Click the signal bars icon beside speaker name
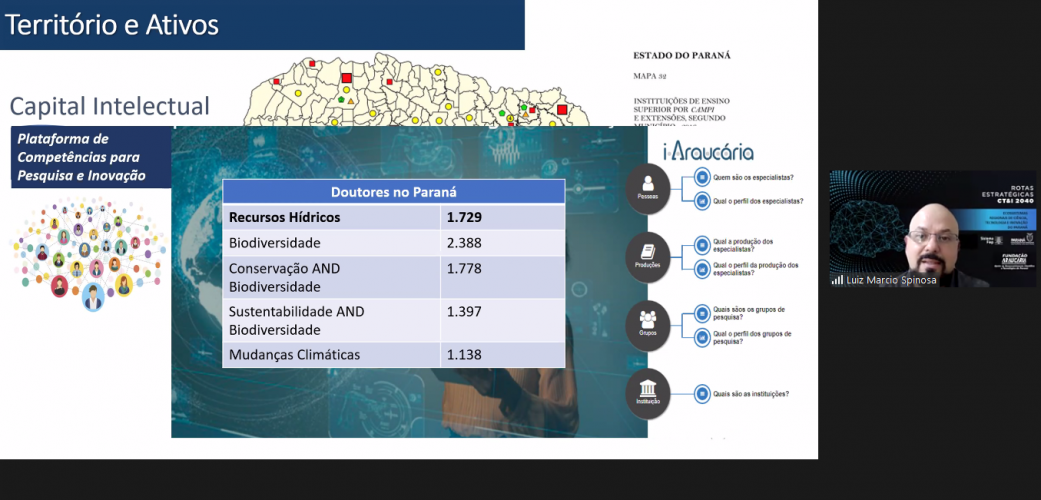Viewport: 1041px width, 500px height. pos(837,280)
